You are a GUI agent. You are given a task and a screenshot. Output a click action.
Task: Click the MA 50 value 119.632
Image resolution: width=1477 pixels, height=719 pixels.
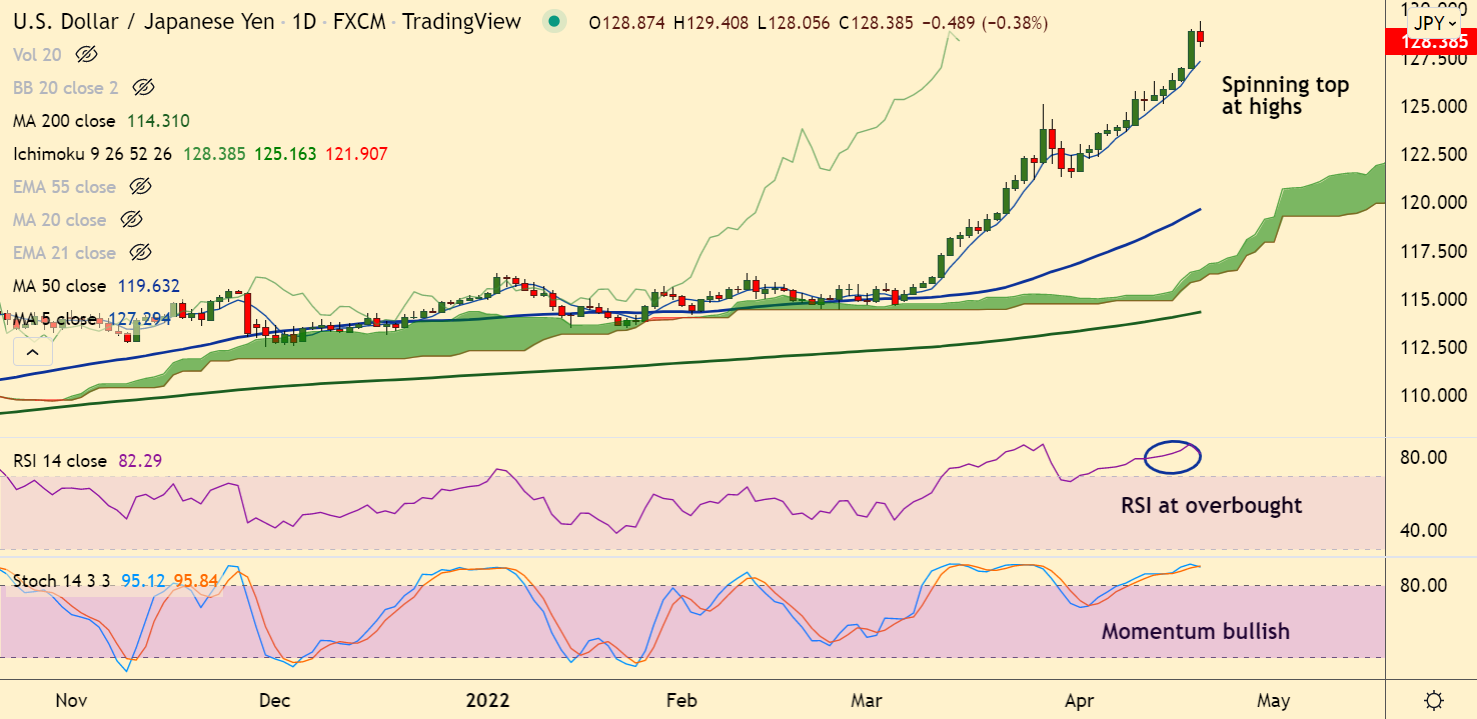149,286
